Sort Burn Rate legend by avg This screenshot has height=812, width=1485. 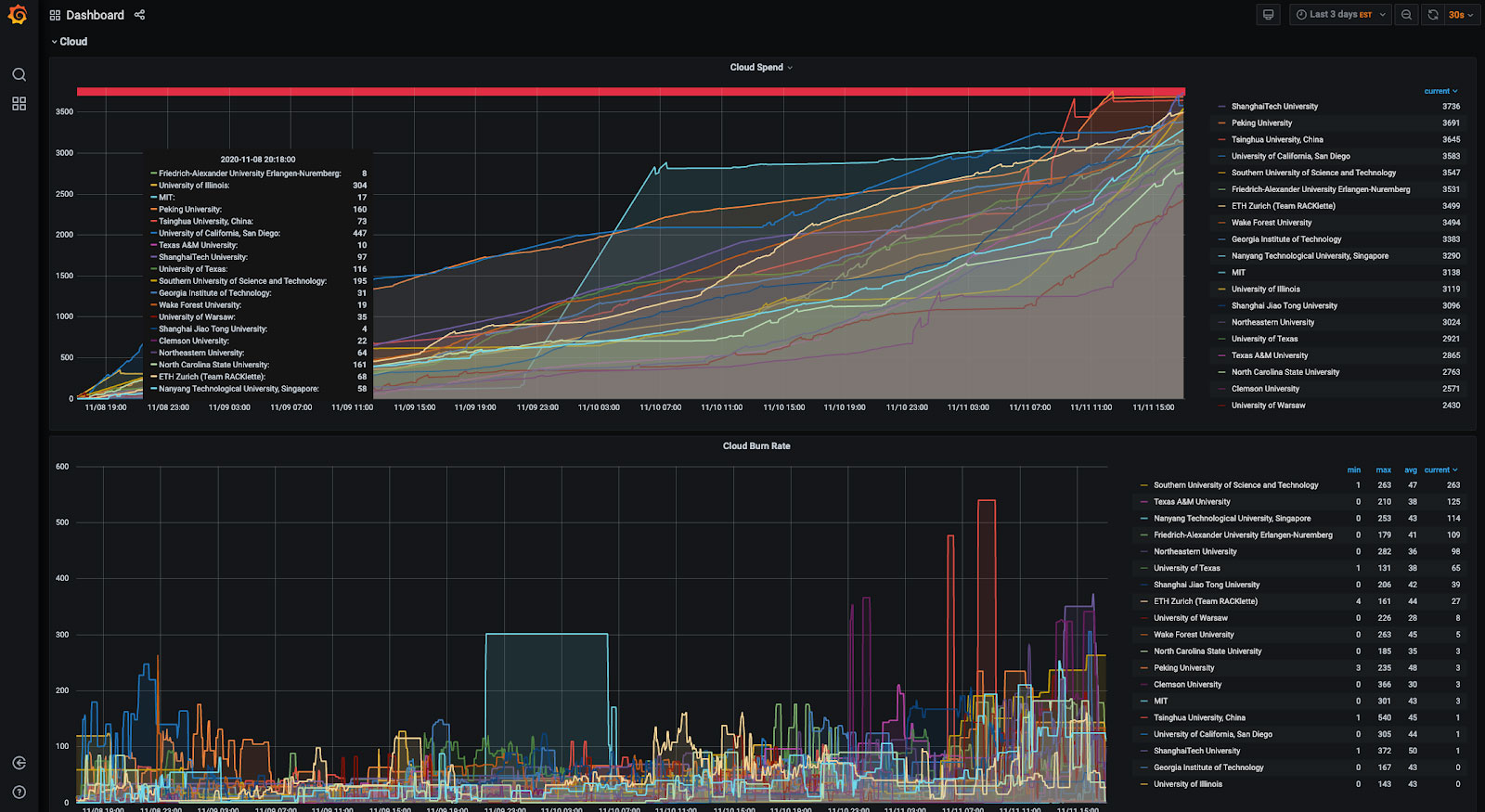pyautogui.click(x=1411, y=470)
